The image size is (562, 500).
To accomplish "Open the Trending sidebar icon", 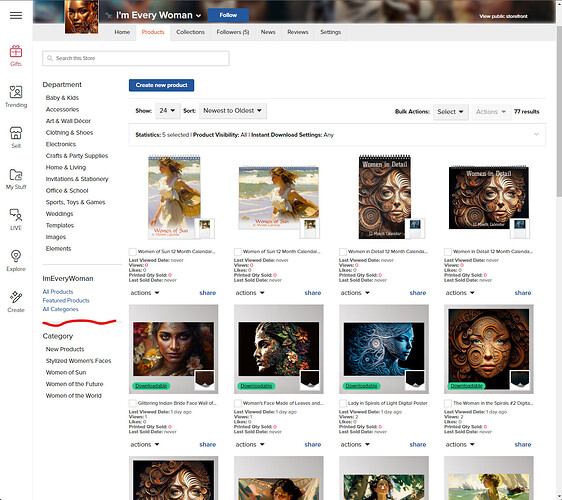I will coord(16,92).
